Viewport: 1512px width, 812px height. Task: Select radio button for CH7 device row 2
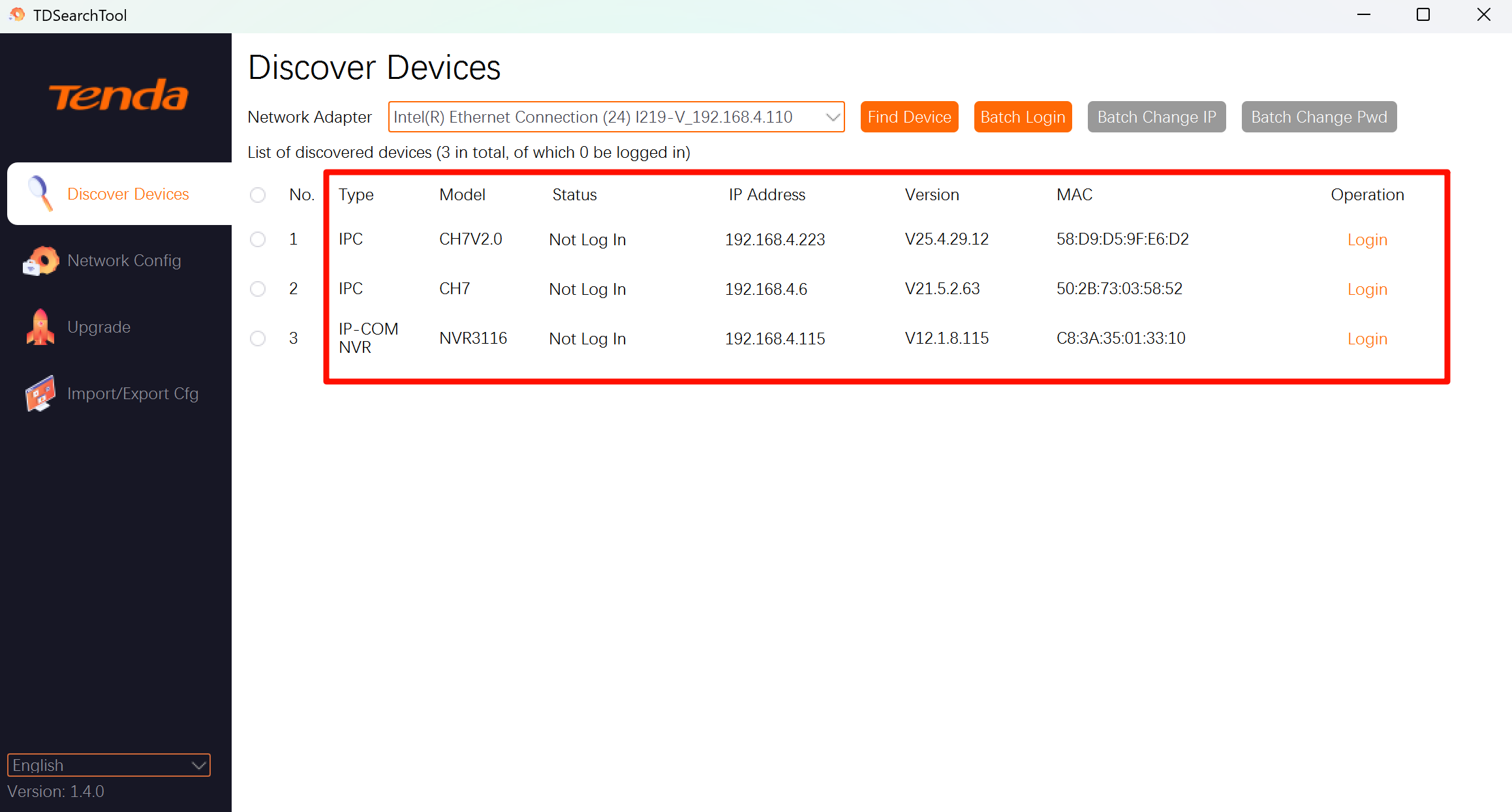(258, 289)
